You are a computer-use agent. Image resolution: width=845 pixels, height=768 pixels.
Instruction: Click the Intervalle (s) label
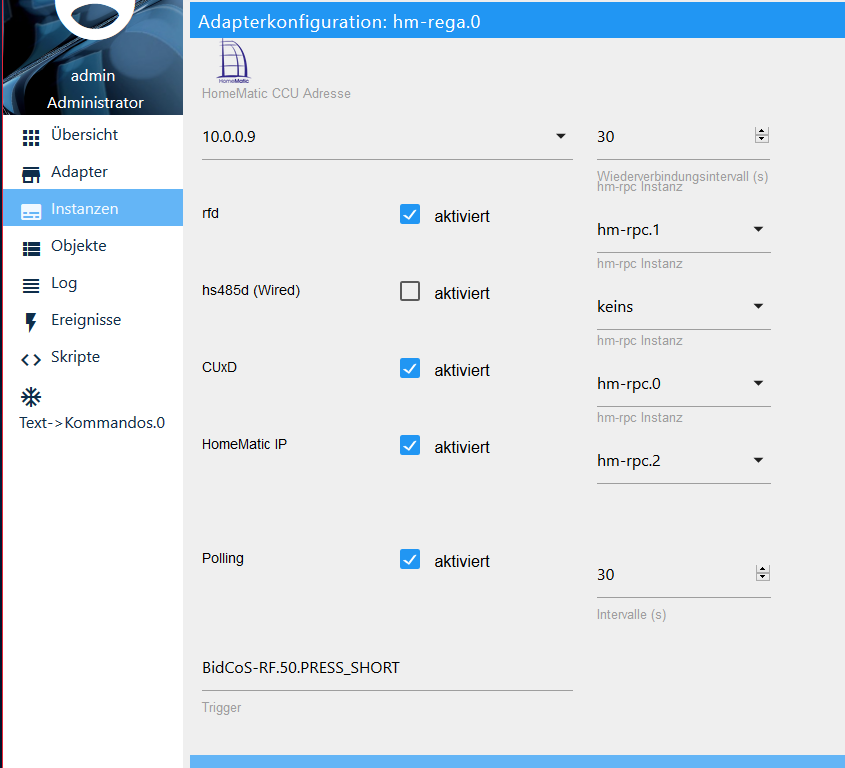632,615
